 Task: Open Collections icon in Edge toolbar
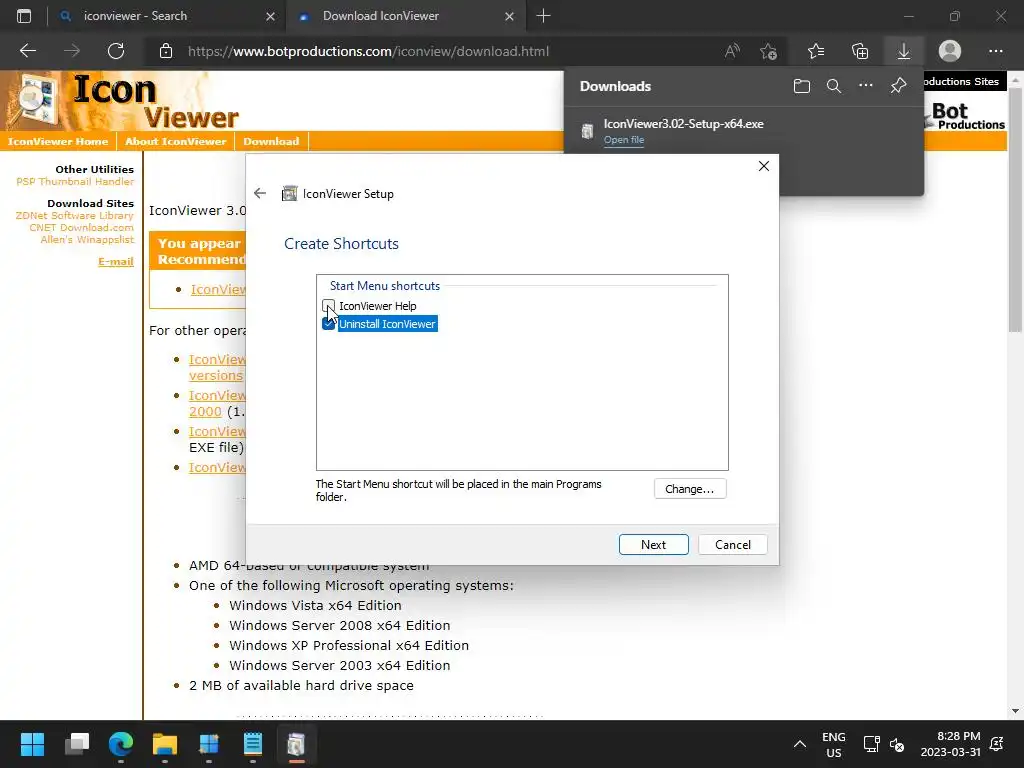click(x=860, y=51)
